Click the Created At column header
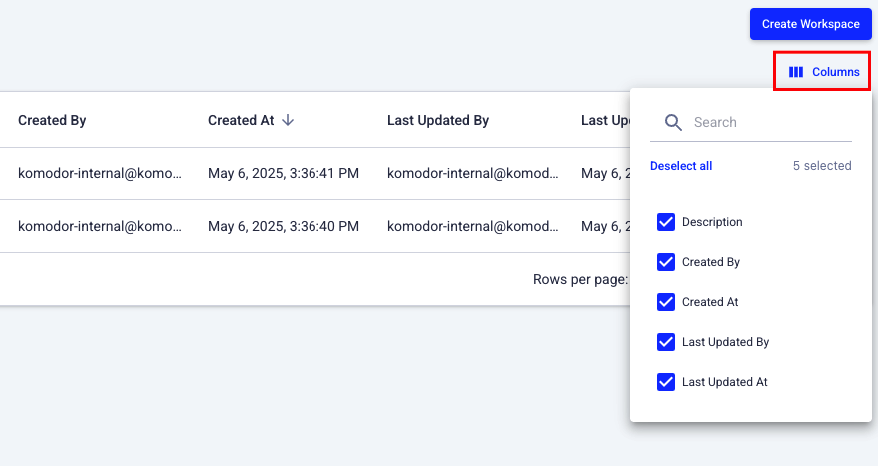 click(241, 120)
